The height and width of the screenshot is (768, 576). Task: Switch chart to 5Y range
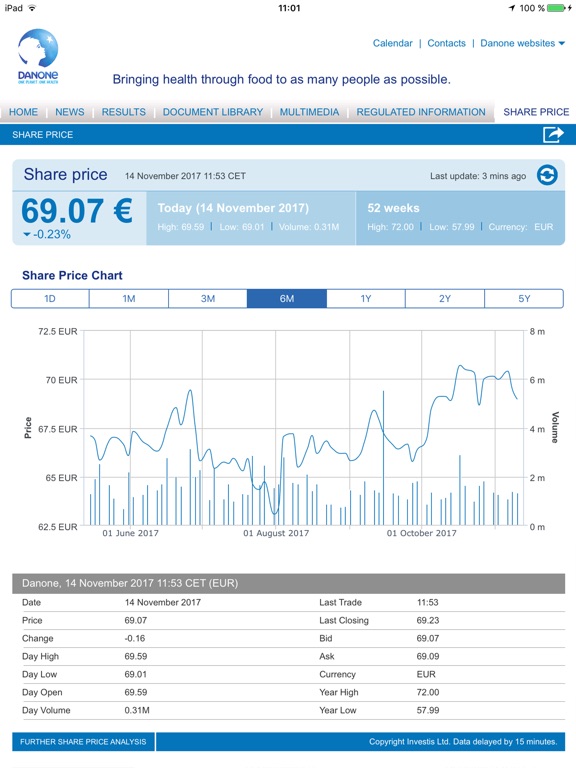pos(524,298)
